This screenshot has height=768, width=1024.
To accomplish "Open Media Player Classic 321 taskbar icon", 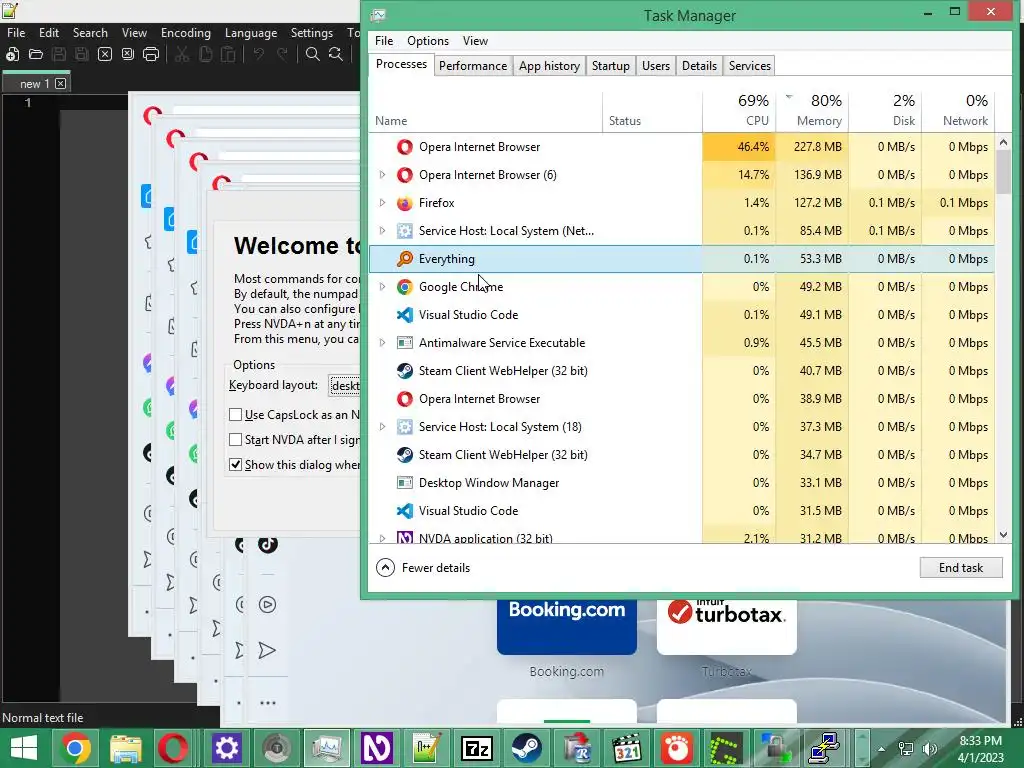I will (627, 749).
